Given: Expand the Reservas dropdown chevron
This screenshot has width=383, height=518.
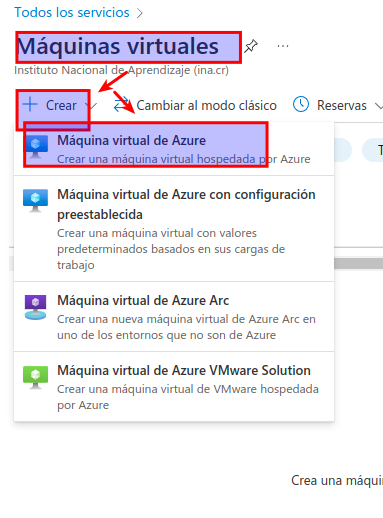Looking at the screenshot, I should 379,106.
